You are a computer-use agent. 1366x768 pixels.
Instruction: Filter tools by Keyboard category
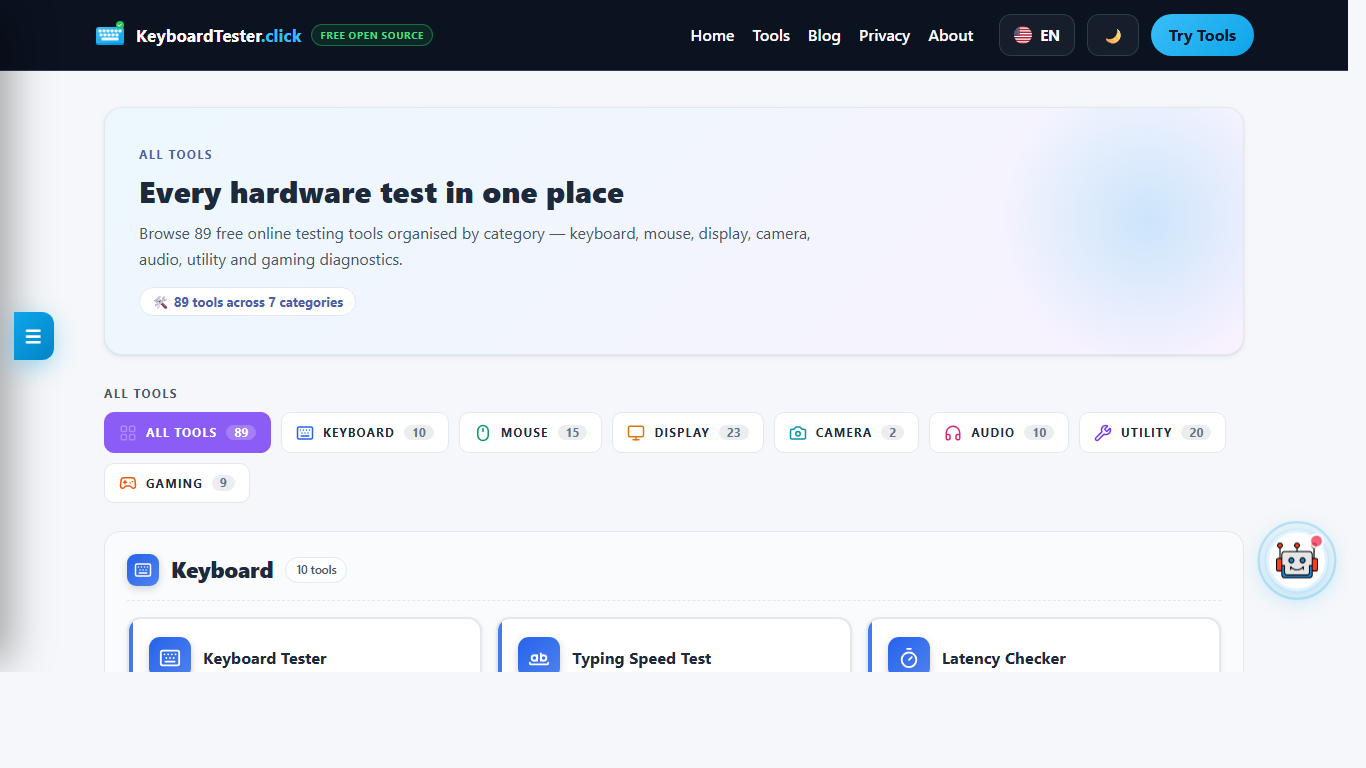tap(365, 432)
